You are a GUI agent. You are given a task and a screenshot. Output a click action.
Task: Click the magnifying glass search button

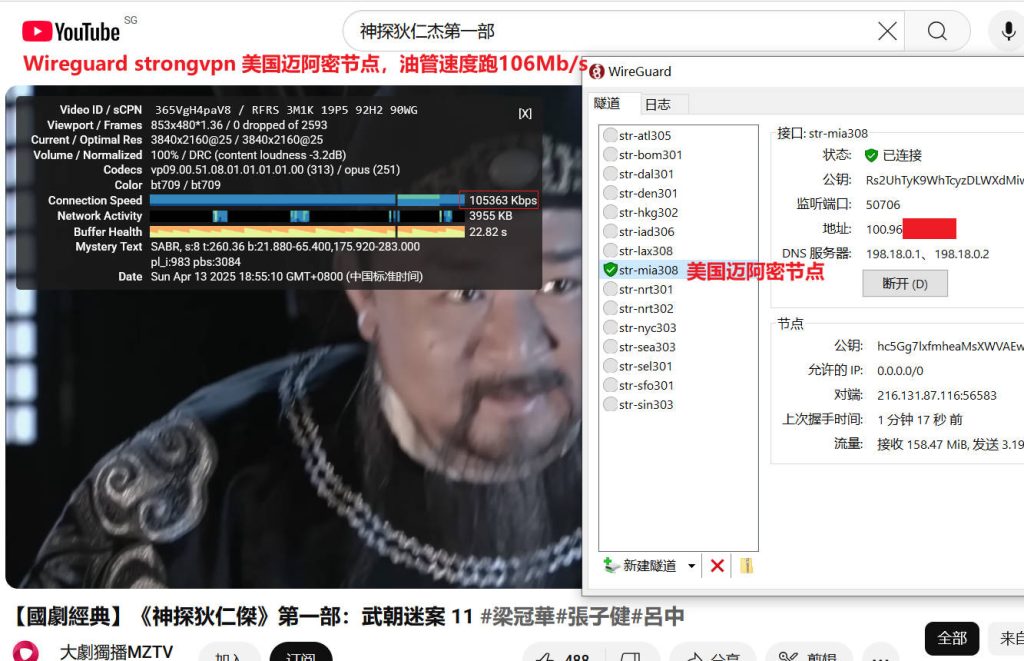(937, 32)
